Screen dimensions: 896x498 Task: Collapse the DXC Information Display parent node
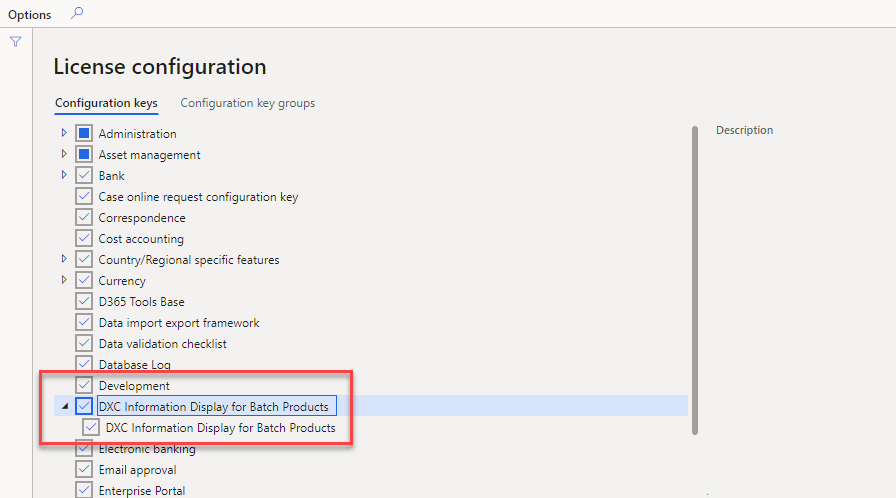click(x=64, y=406)
